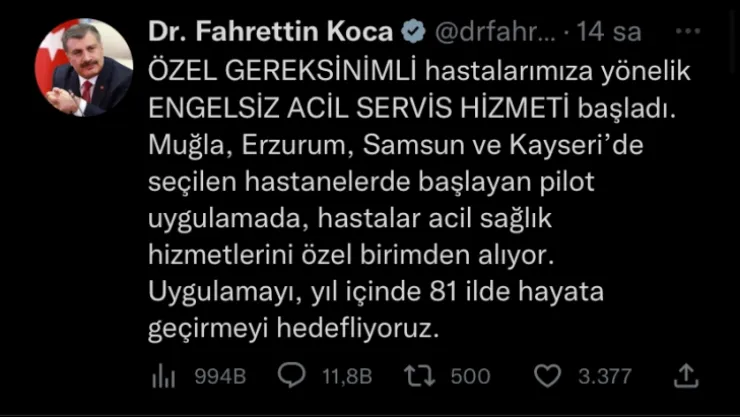Viewport: 740px width, 417px height.
Task: Open the 11,8B replies count
Action: 347,377
